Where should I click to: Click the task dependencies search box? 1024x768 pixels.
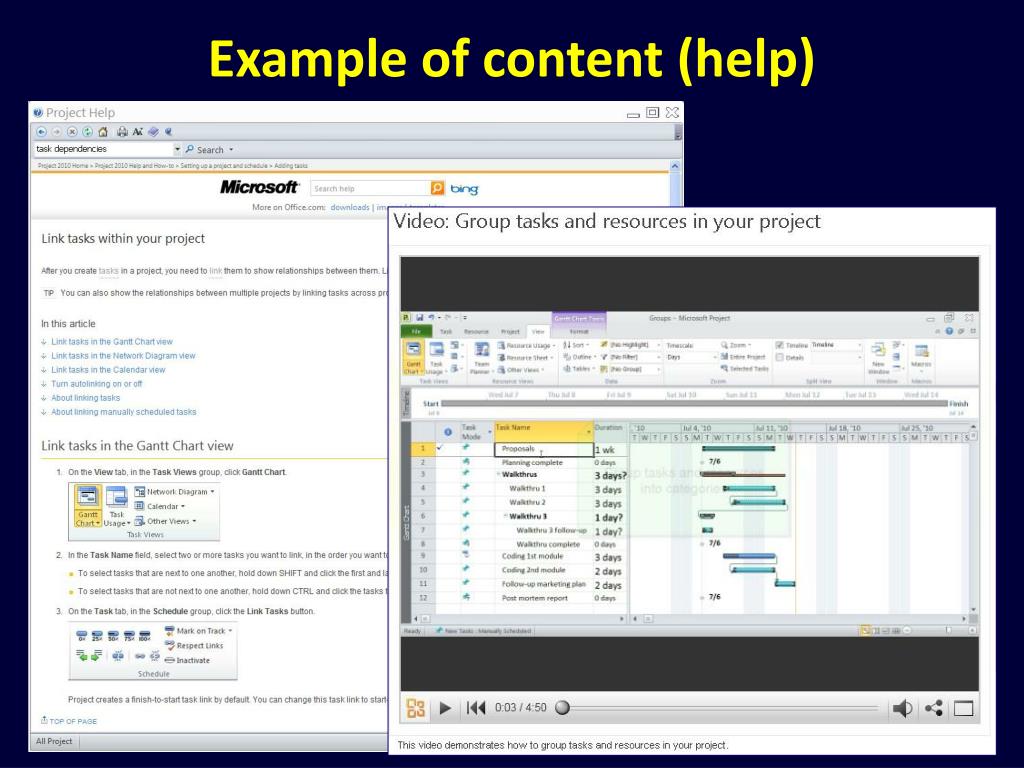tap(103, 149)
